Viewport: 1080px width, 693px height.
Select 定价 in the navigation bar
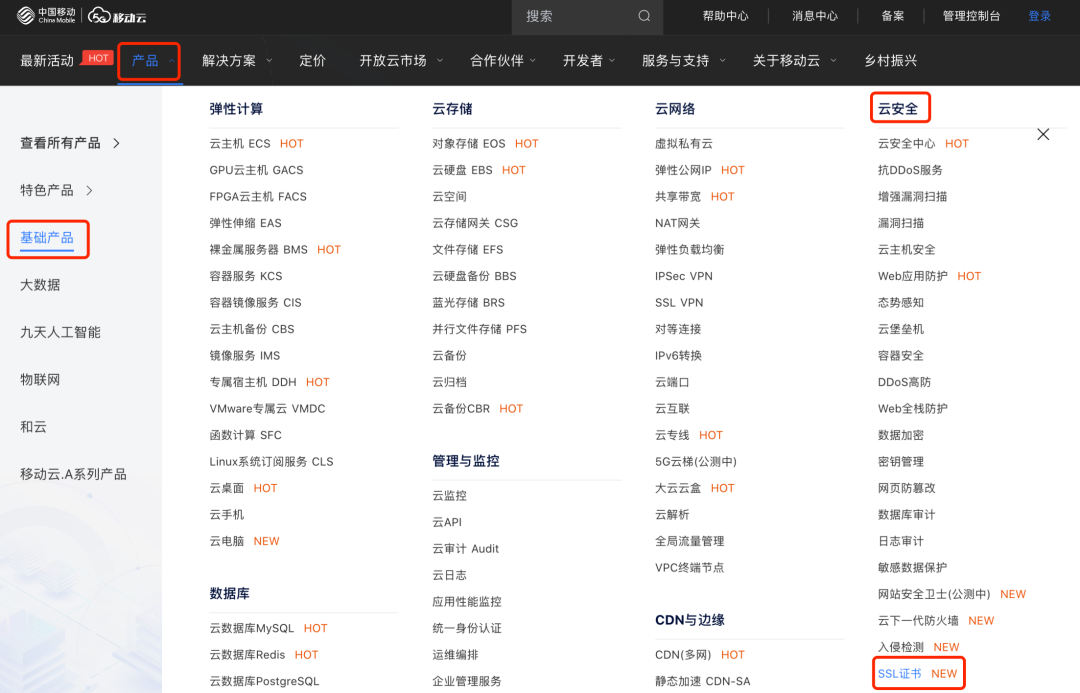click(x=313, y=61)
